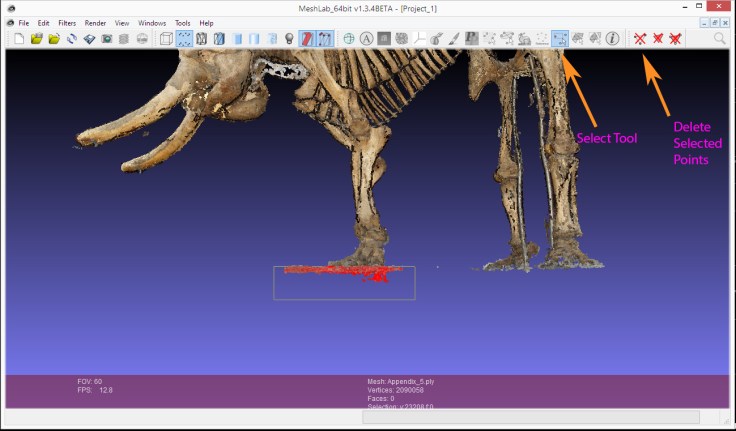Open the mesh info 'i' icon
This screenshot has height=431, width=736.
click(613, 39)
